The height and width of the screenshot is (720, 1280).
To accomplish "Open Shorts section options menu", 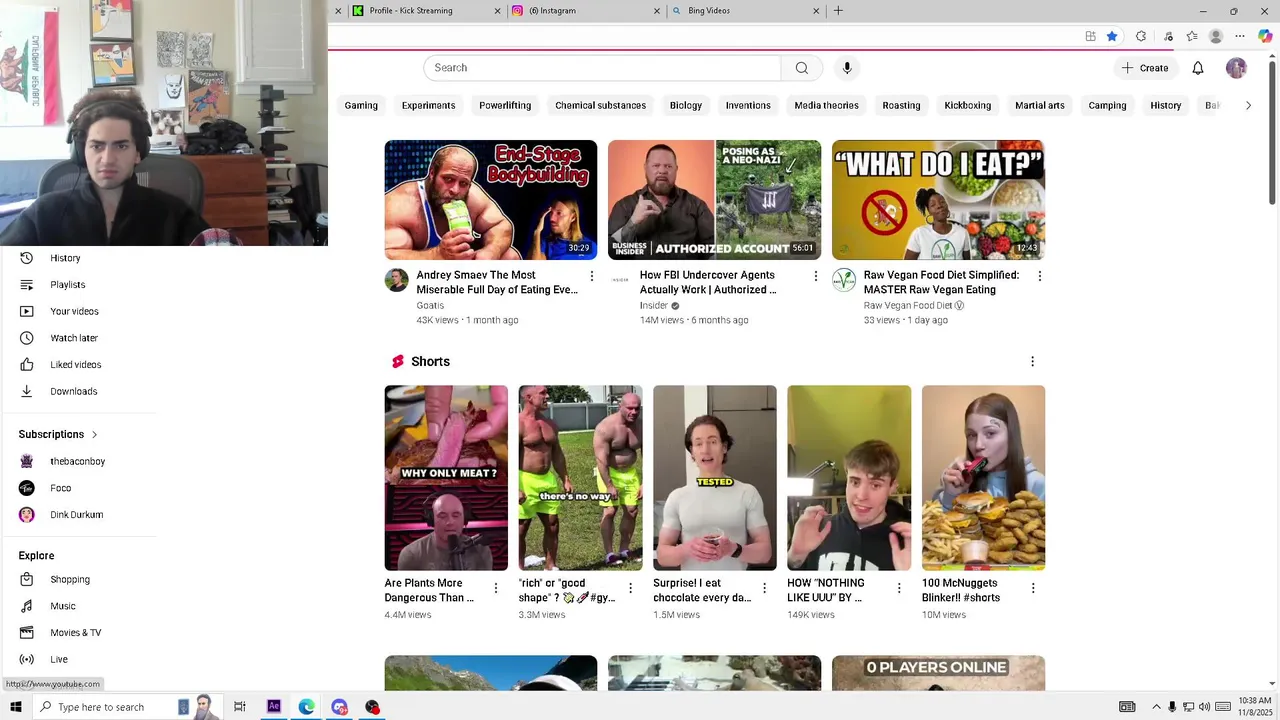I will 1032,362.
